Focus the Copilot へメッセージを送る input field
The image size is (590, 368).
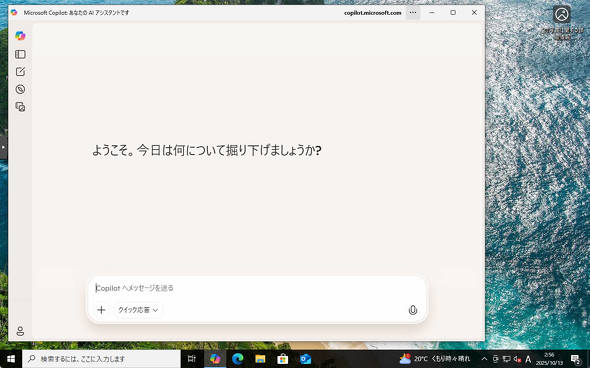pyautogui.click(x=256, y=288)
